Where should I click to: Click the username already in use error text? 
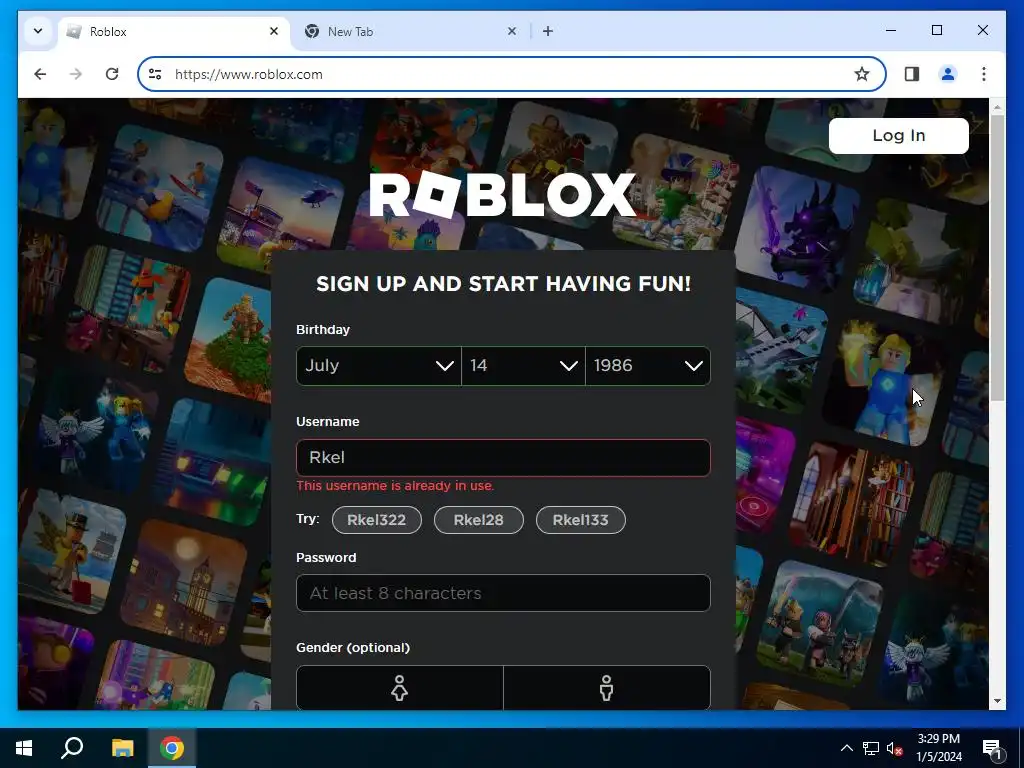pos(395,486)
